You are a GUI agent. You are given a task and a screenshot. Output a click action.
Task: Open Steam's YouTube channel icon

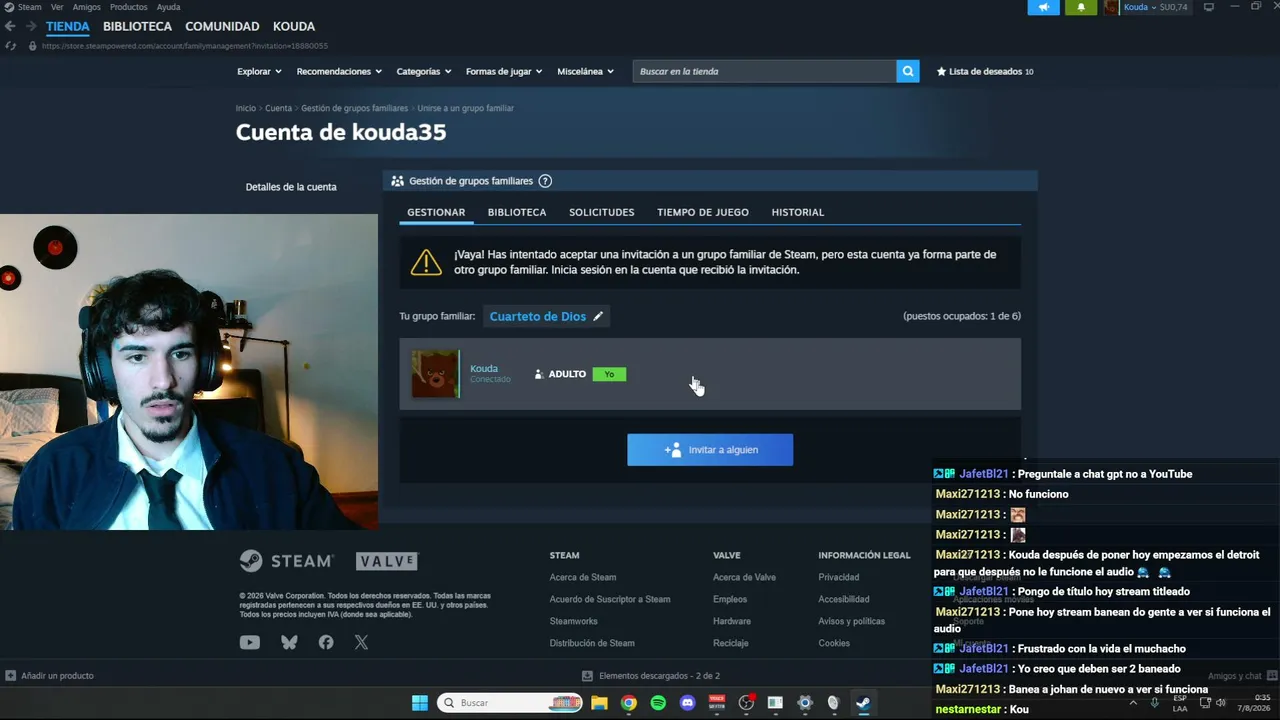[250, 643]
